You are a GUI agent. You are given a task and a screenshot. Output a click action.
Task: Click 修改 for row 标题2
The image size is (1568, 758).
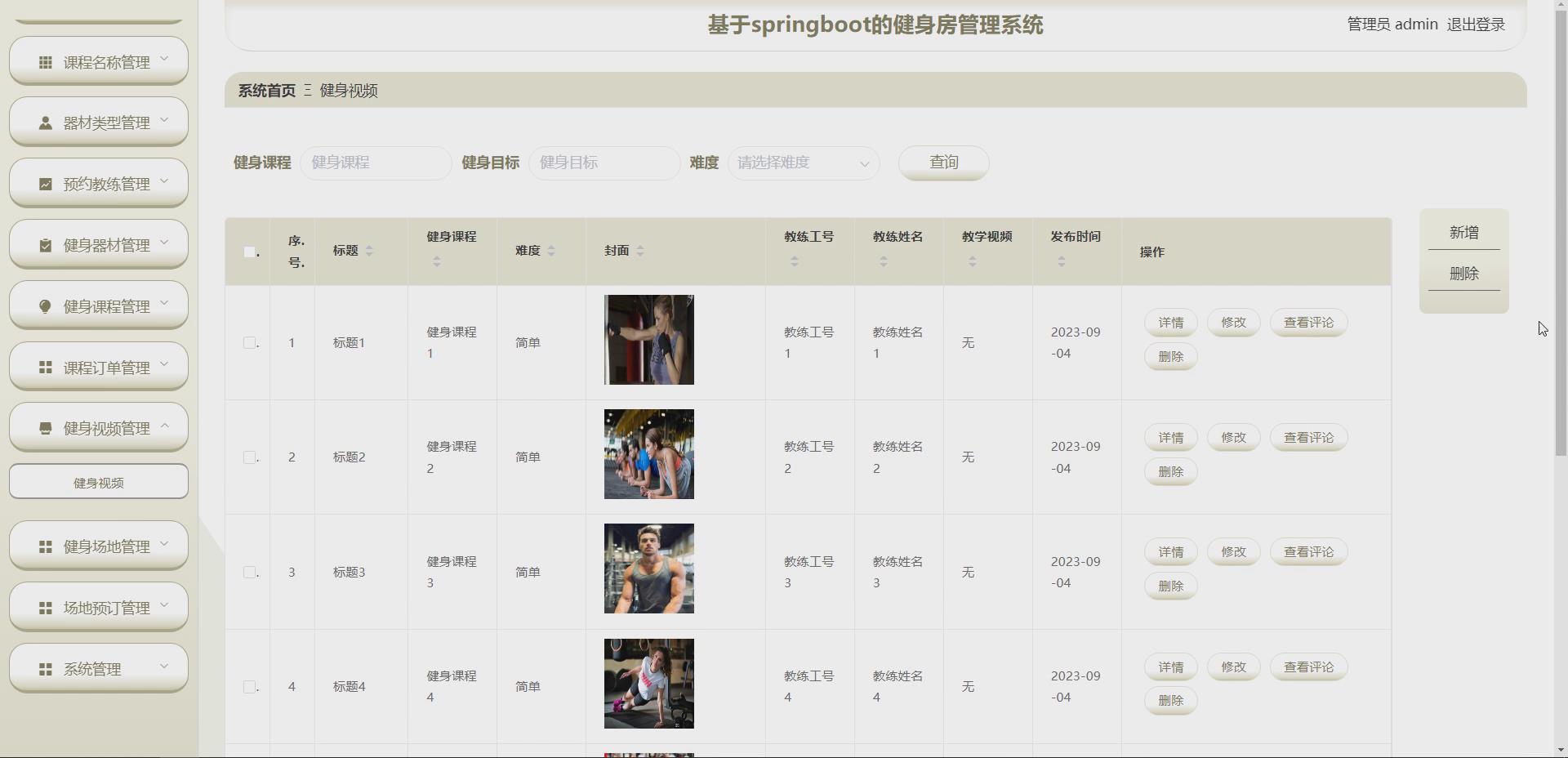[x=1234, y=438]
